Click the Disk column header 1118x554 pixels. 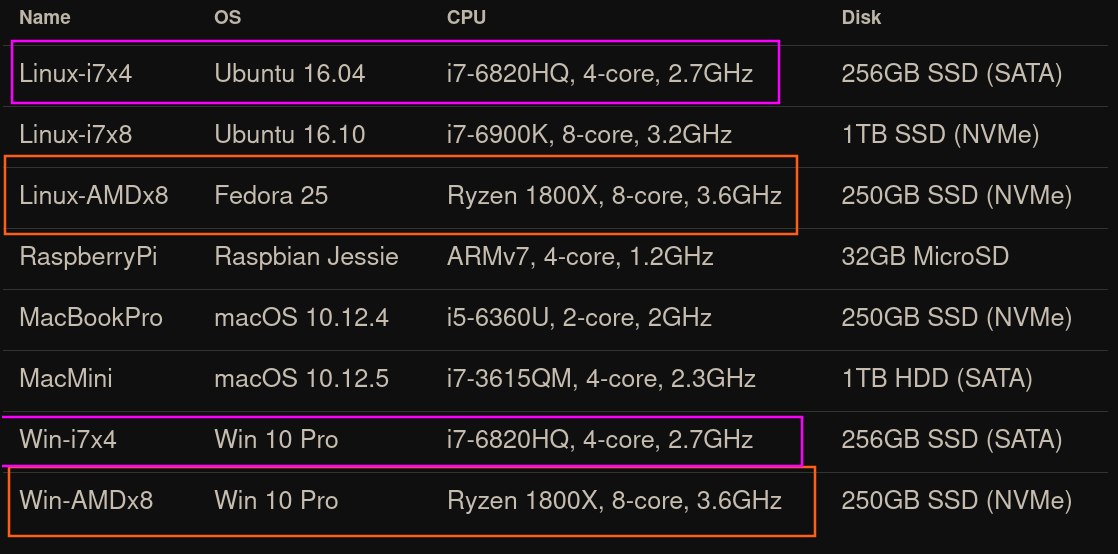click(x=861, y=17)
